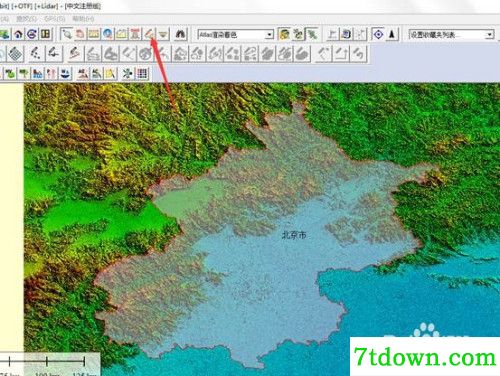Toggle the pressed green icon before the L-shaped icon
Viewport: 500px width, 376px height.
(x=312, y=34)
